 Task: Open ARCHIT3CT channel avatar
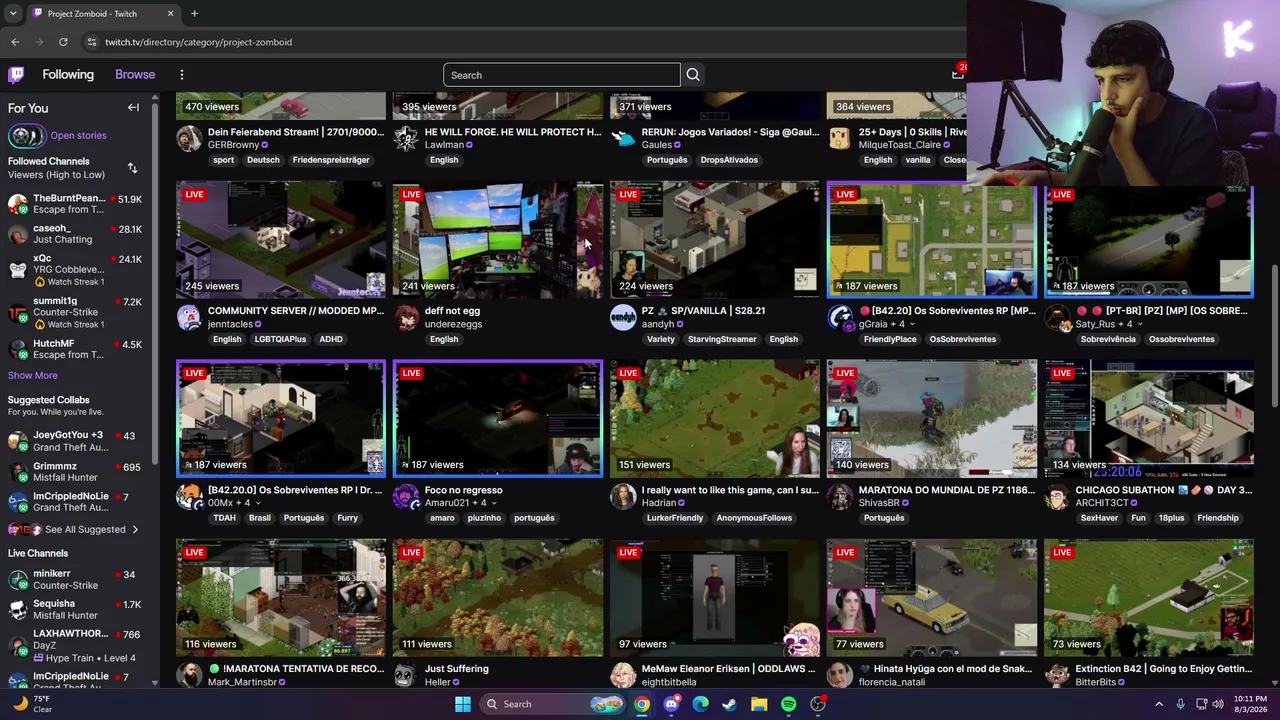pos(1056,497)
